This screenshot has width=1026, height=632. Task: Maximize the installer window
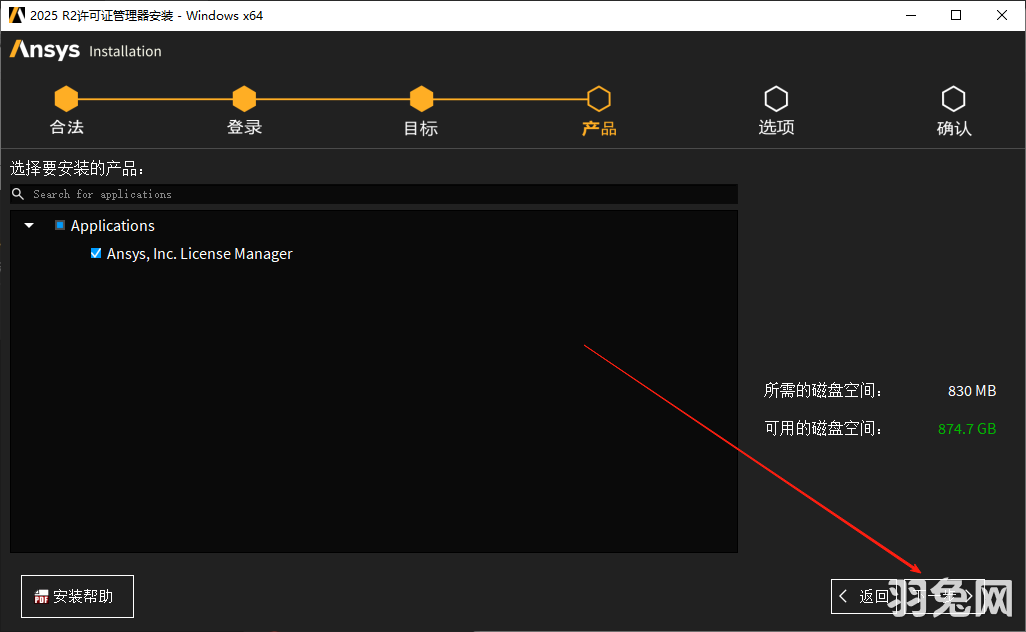point(956,15)
